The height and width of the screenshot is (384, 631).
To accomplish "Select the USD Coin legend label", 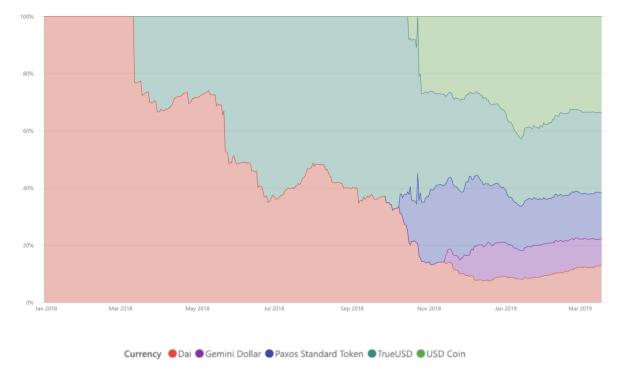I will pyautogui.click(x=446, y=354).
